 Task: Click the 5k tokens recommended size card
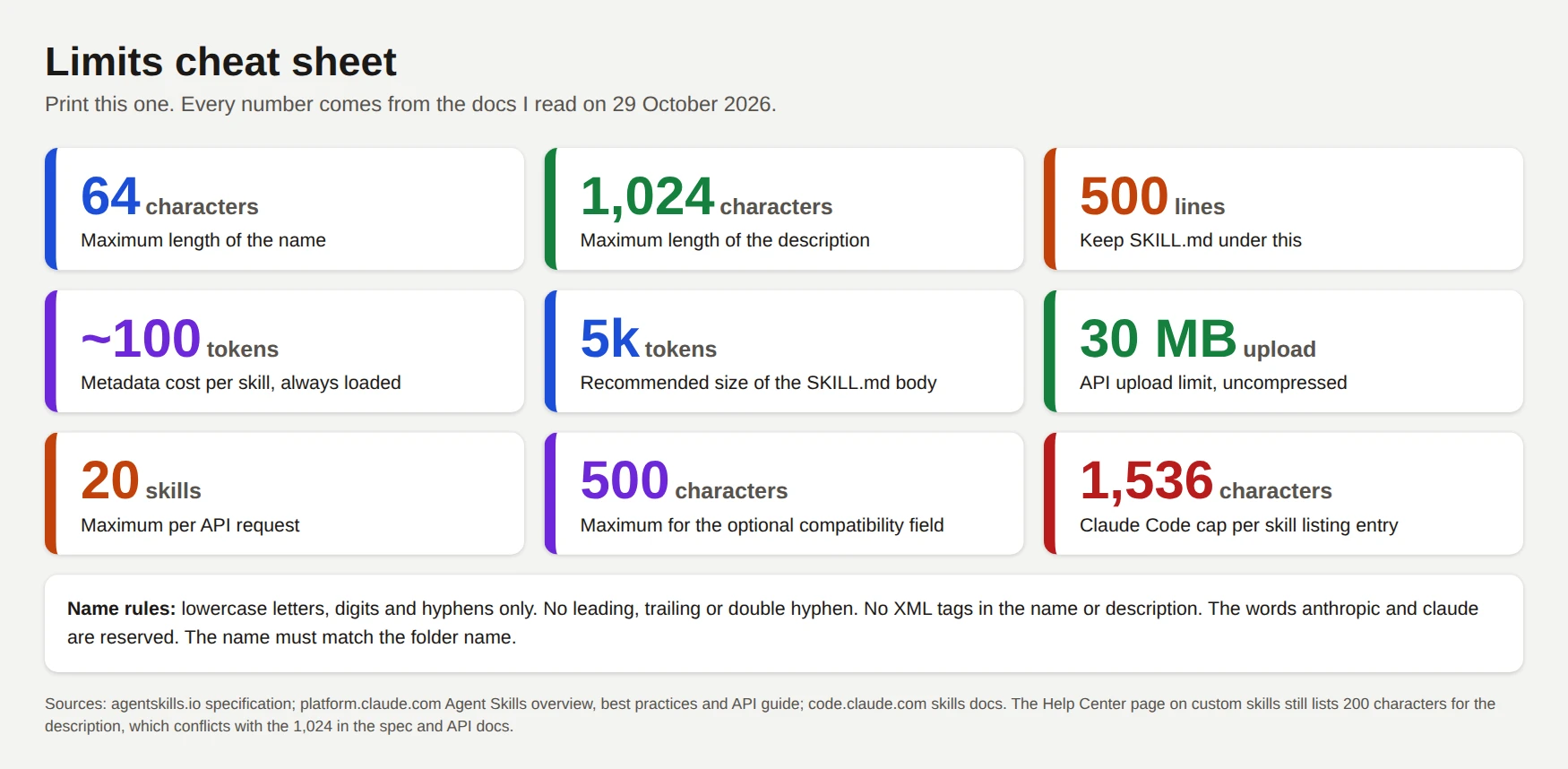coord(784,351)
